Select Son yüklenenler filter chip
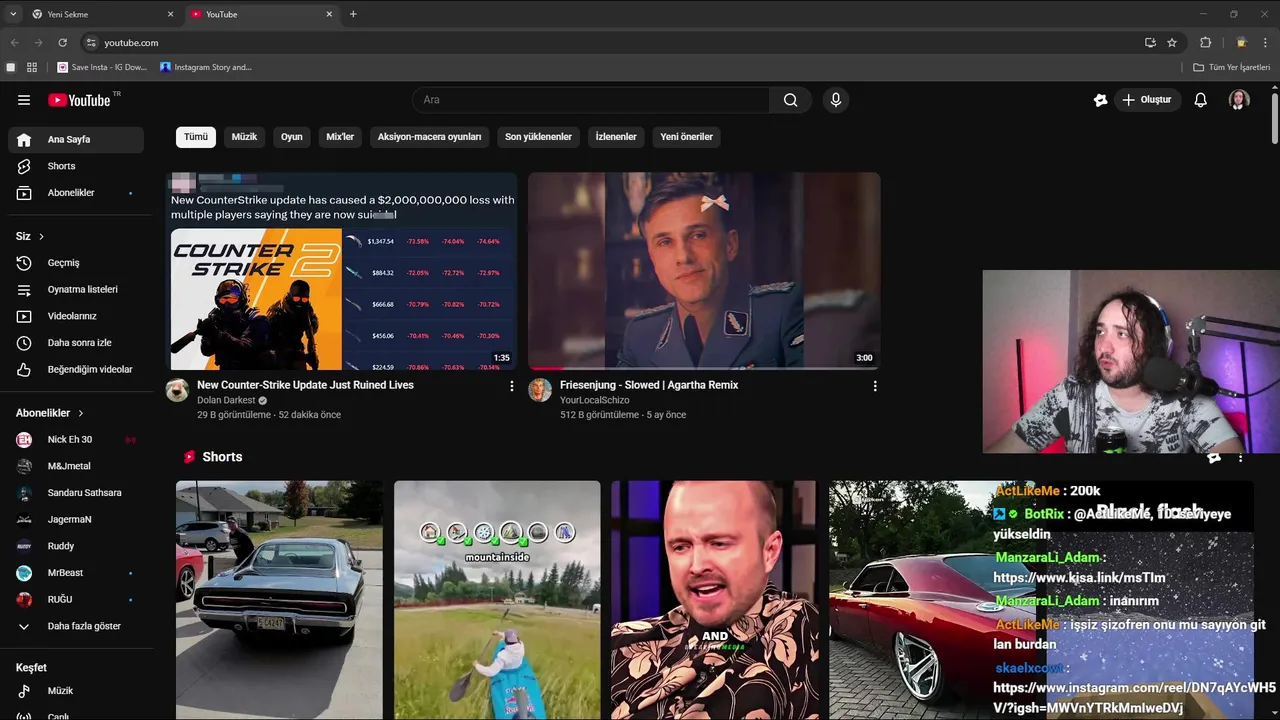This screenshot has height=720, width=1280. click(538, 137)
